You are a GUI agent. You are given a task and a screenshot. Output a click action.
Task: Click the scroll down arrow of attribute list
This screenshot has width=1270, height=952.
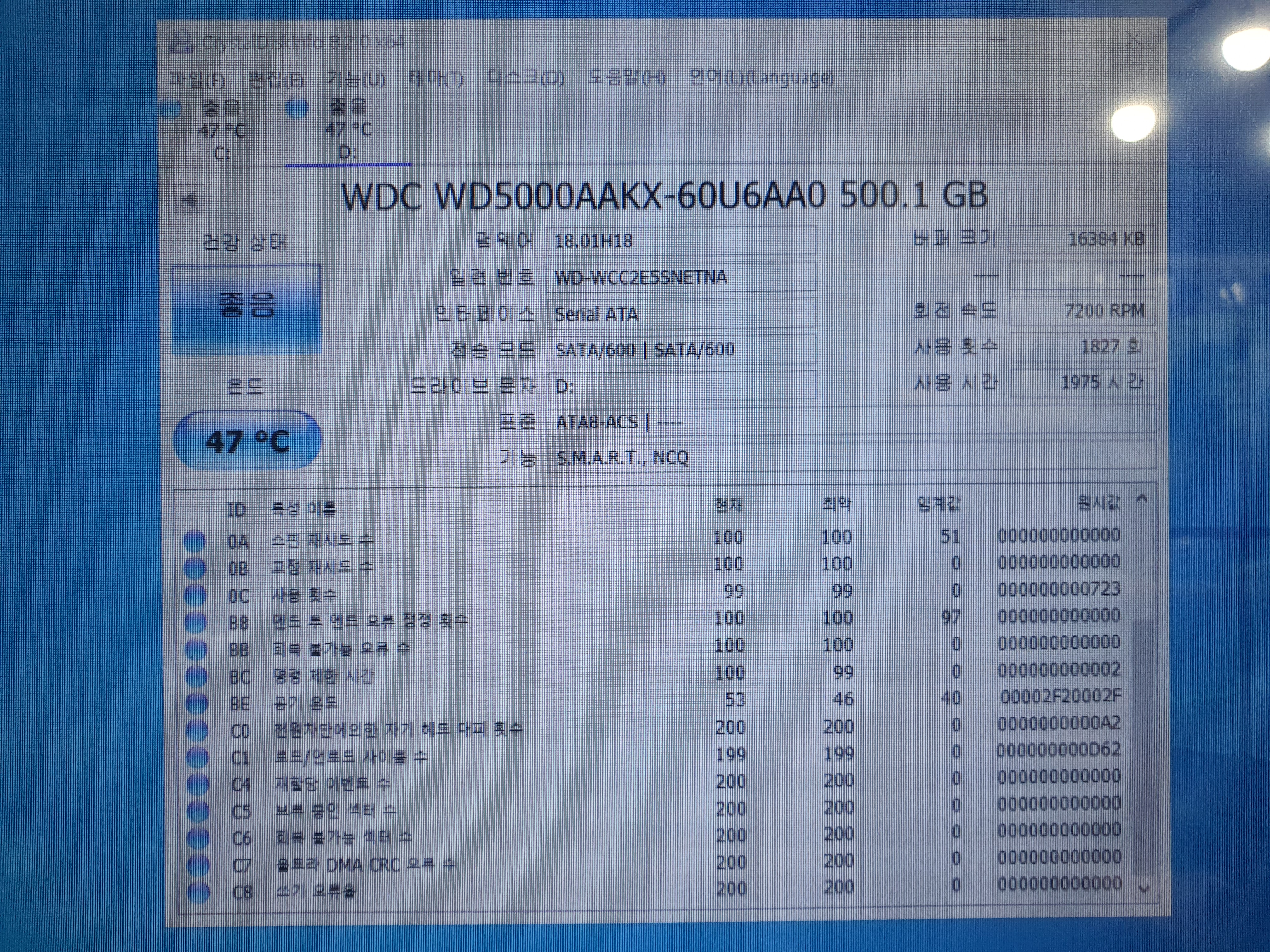[x=1144, y=889]
